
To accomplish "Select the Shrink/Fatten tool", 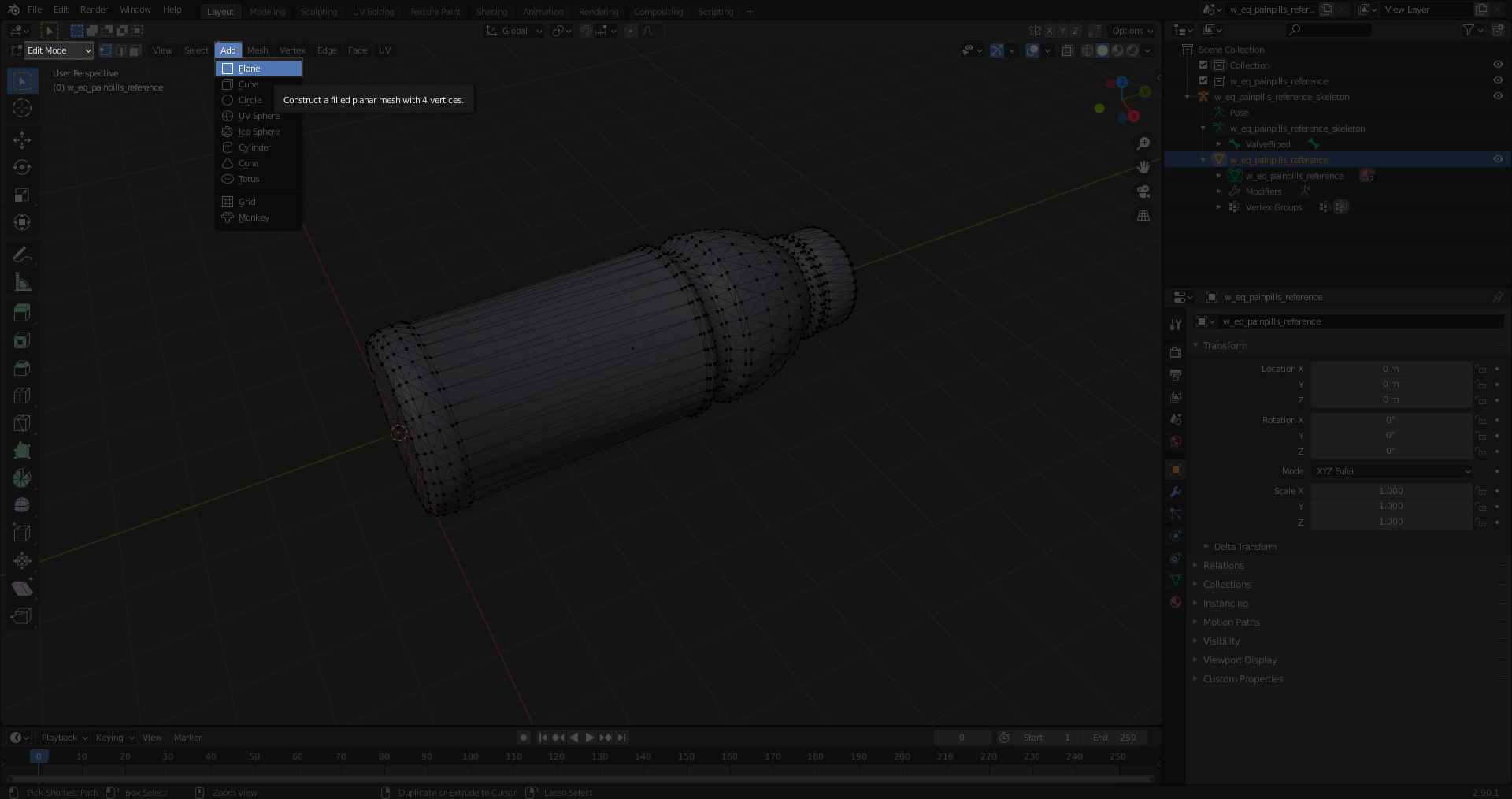I will point(22,561).
